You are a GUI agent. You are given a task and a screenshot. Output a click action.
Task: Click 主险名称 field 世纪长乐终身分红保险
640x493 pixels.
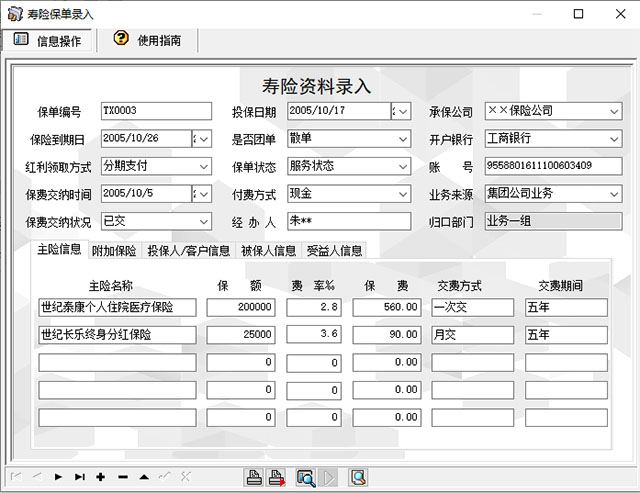pyautogui.click(x=117, y=335)
